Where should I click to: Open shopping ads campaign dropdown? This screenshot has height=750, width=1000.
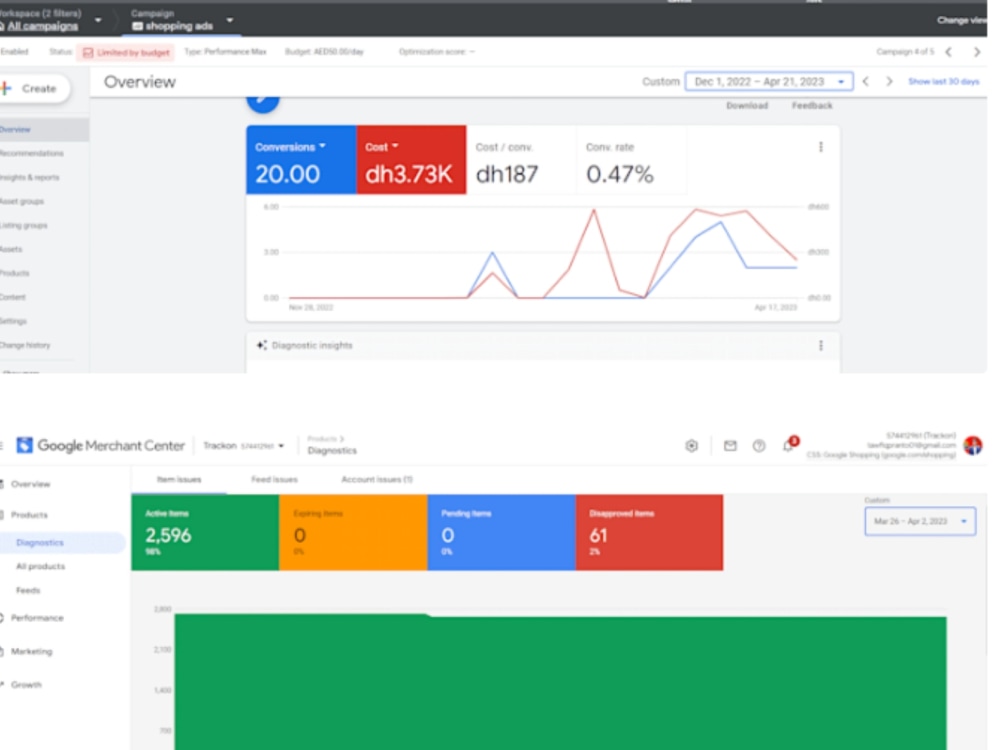(x=230, y=20)
